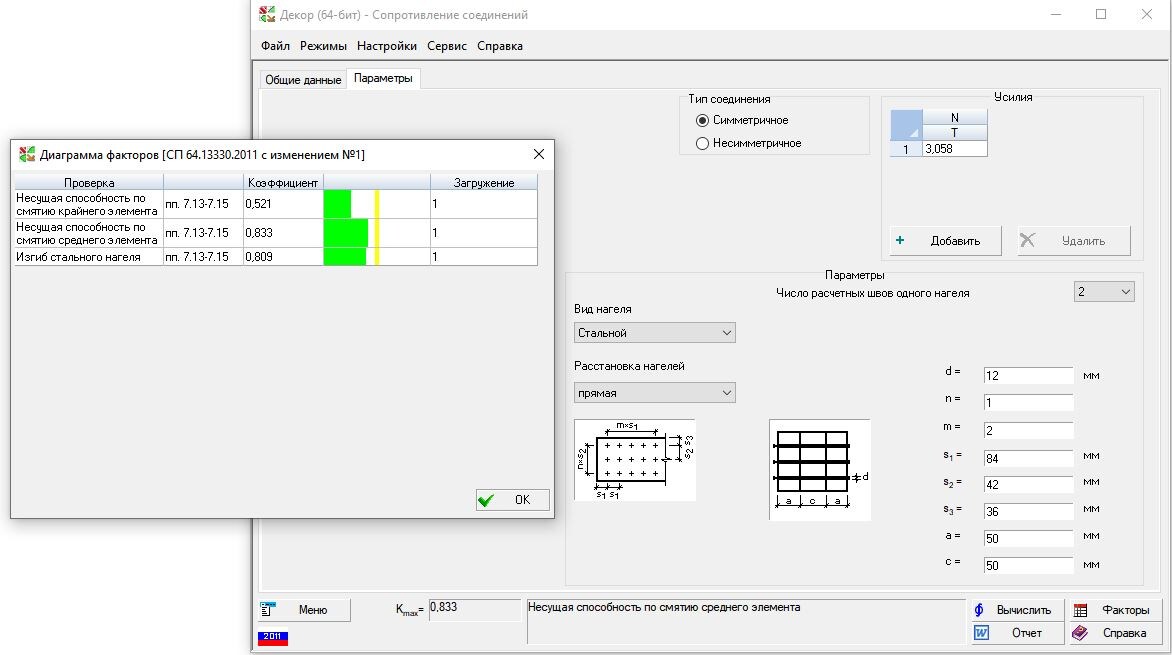Image resolution: width=1172 pixels, height=655 pixels.
Task: Minimize the Декор window
Action: coord(1055,14)
